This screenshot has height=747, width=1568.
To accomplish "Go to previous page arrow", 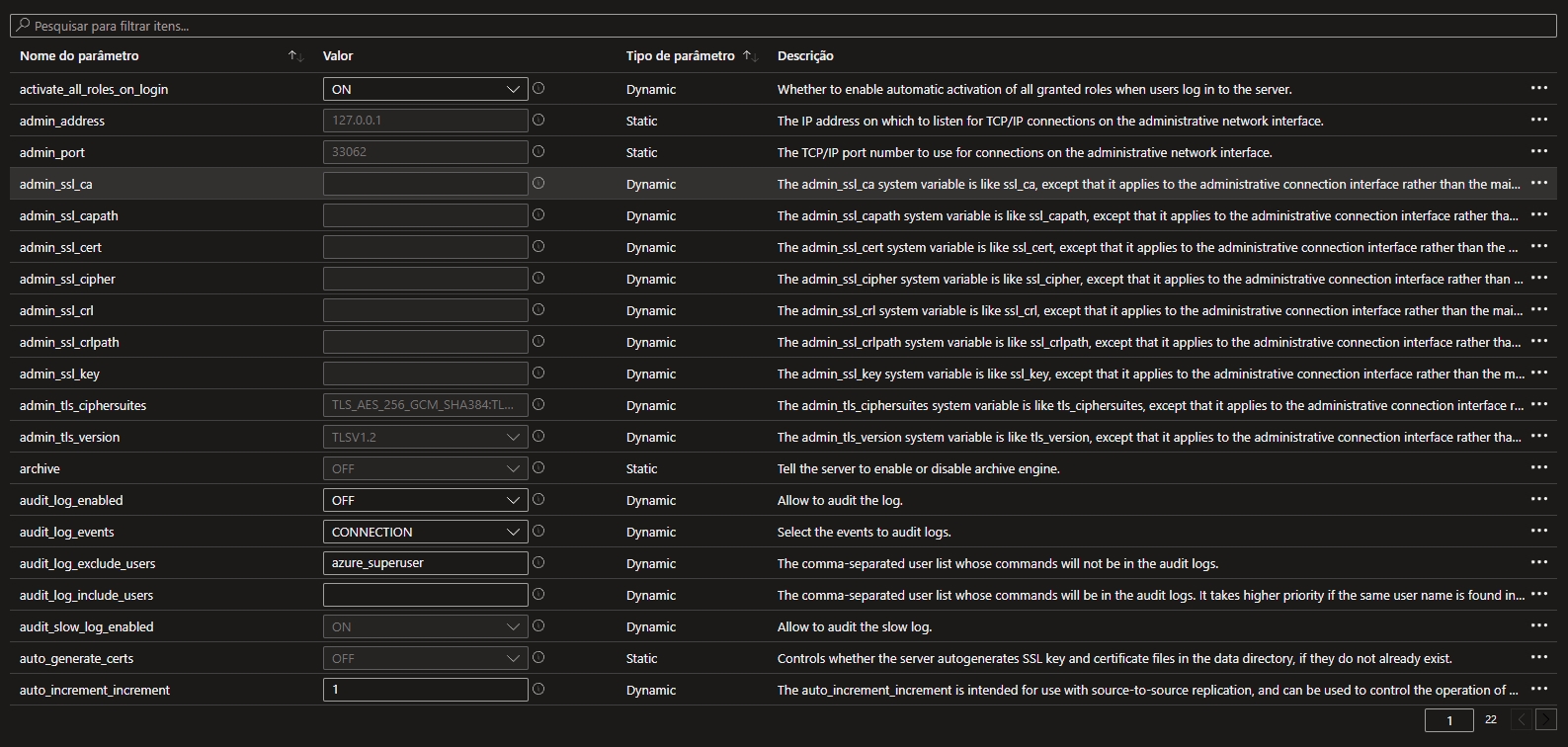I will point(1523,719).
